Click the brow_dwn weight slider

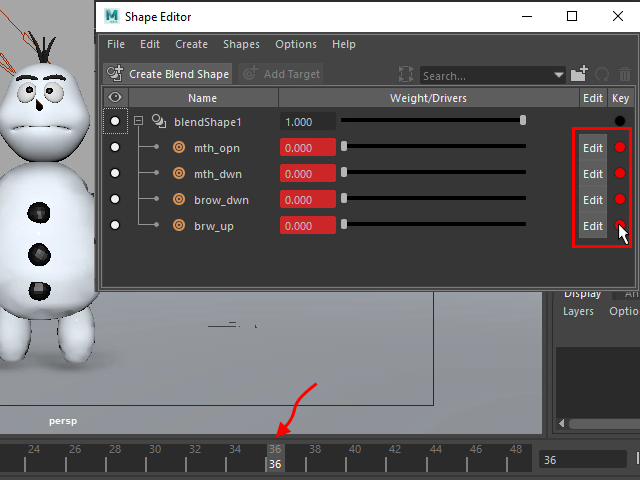pos(434,200)
